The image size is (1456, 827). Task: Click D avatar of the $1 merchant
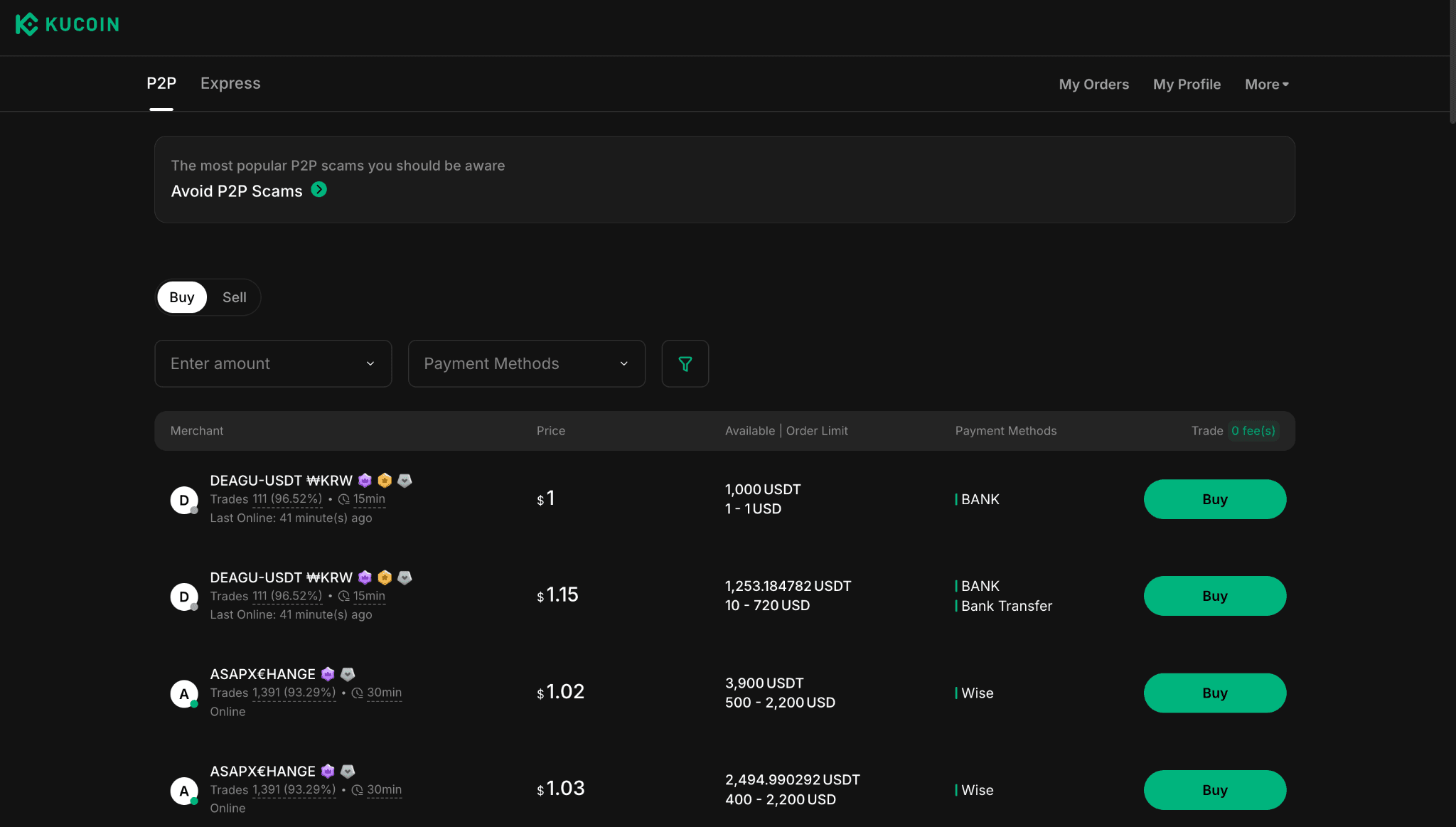click(x=184, y=500)
